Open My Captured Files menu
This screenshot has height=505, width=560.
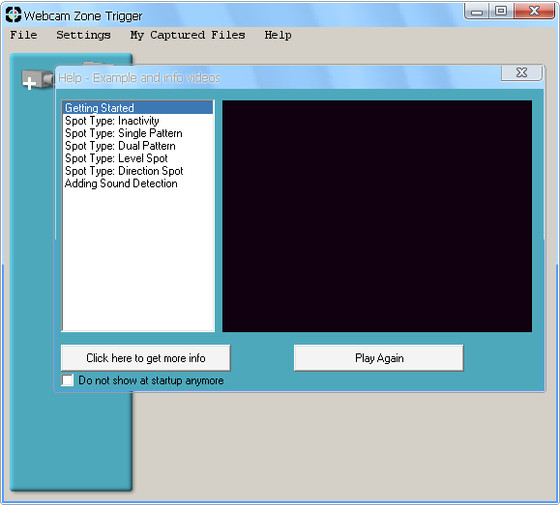click(188, 35)
